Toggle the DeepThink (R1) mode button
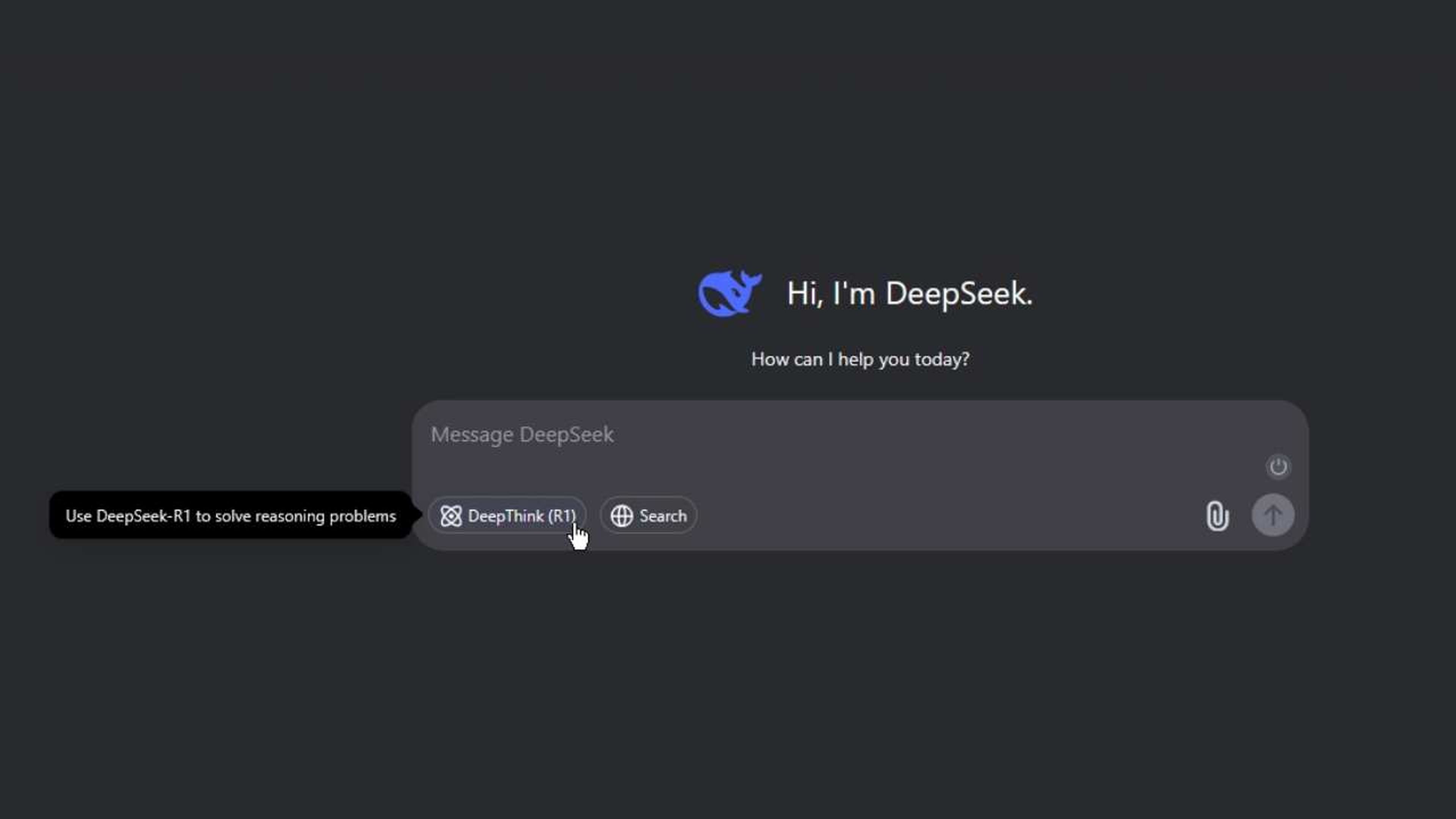 (x=507, y=516)
